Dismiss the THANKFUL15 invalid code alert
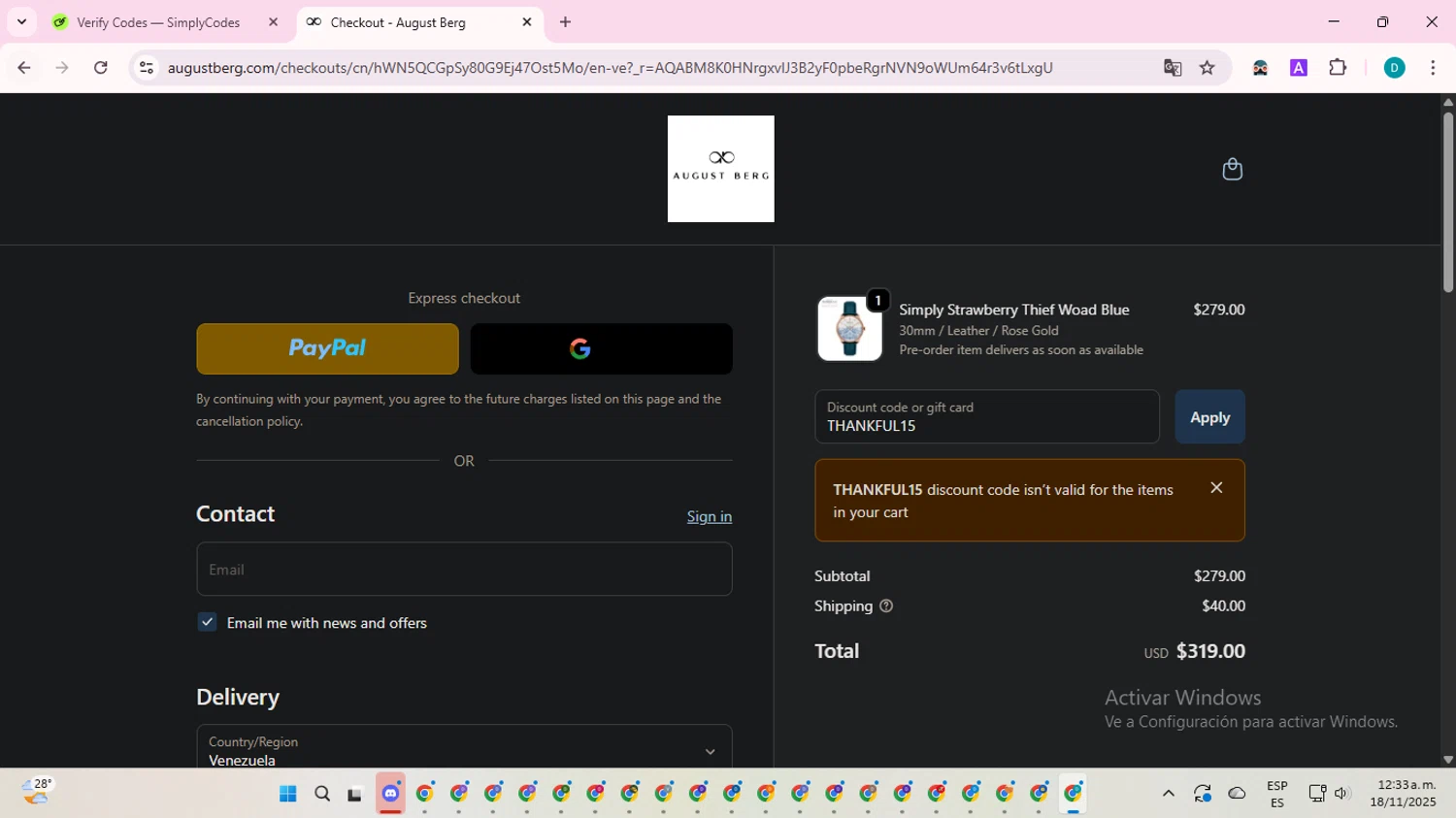The image size is (1456, 818). point(1216,488)
